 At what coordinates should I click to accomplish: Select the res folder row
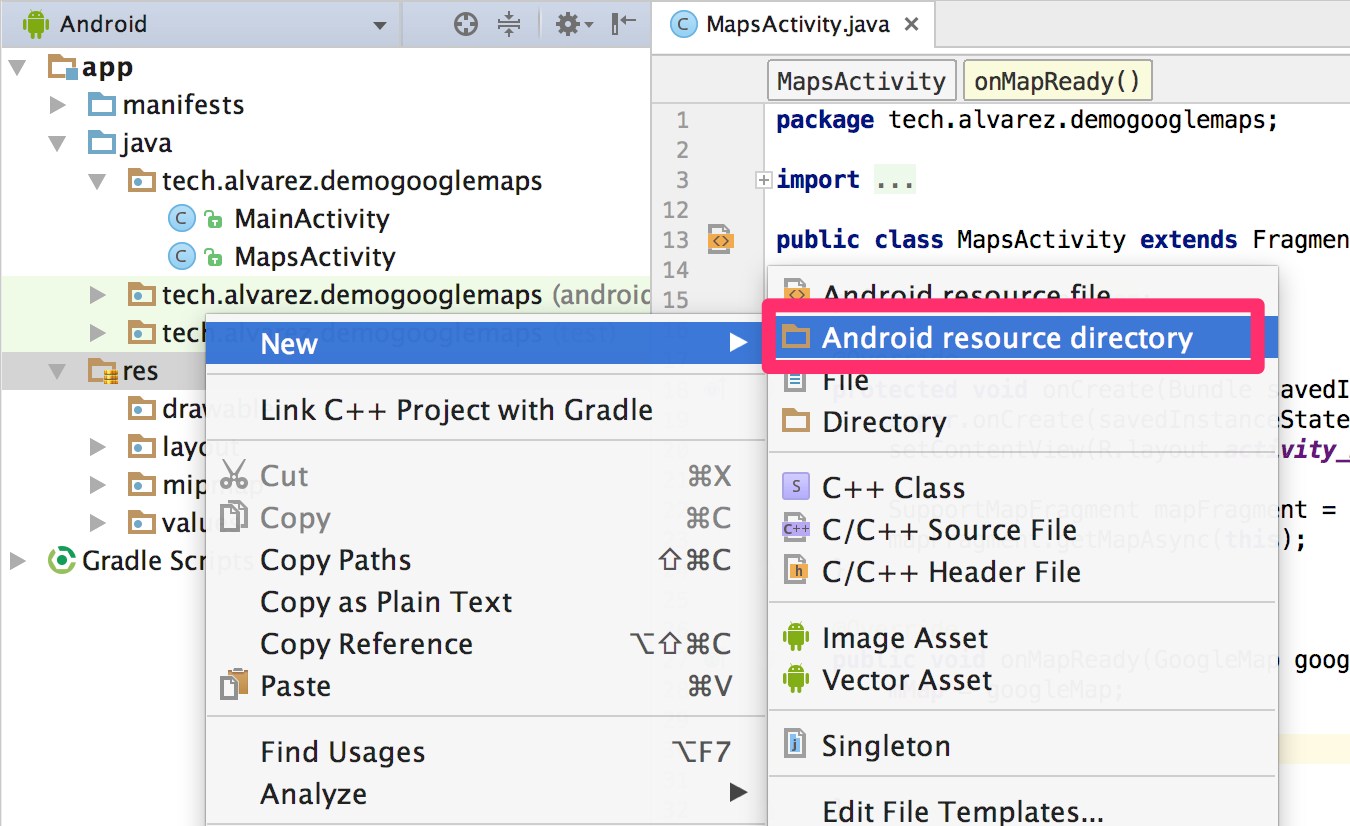102,371
